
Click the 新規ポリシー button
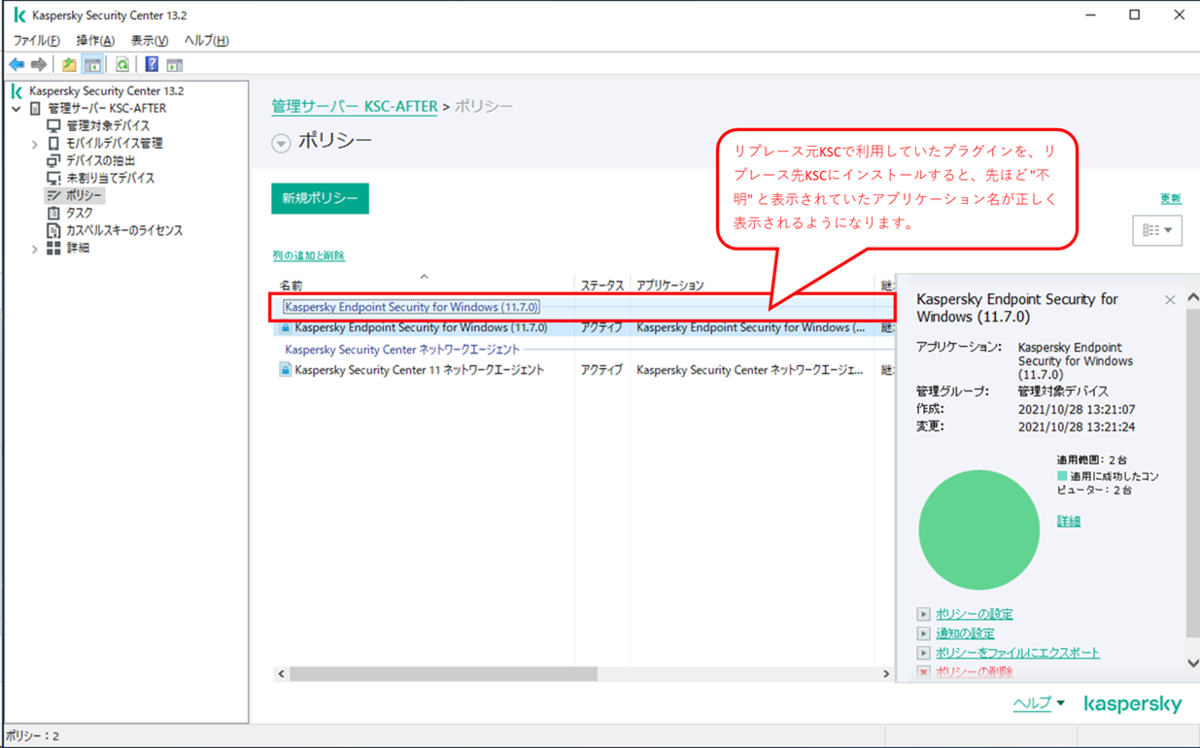(320, 198)
